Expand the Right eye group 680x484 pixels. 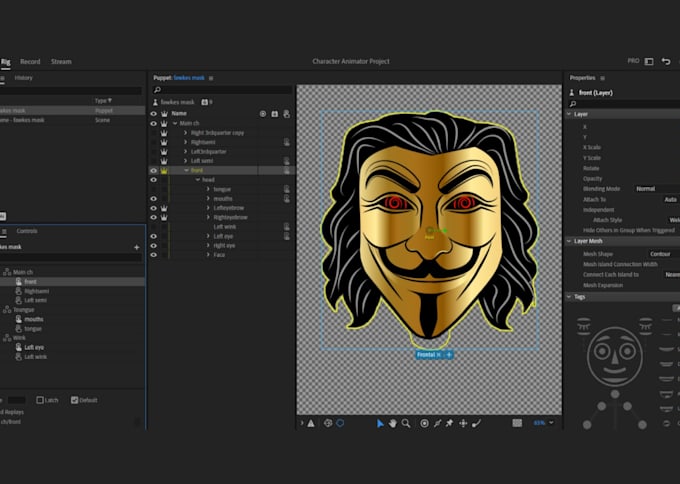click(x=208, y=245)
